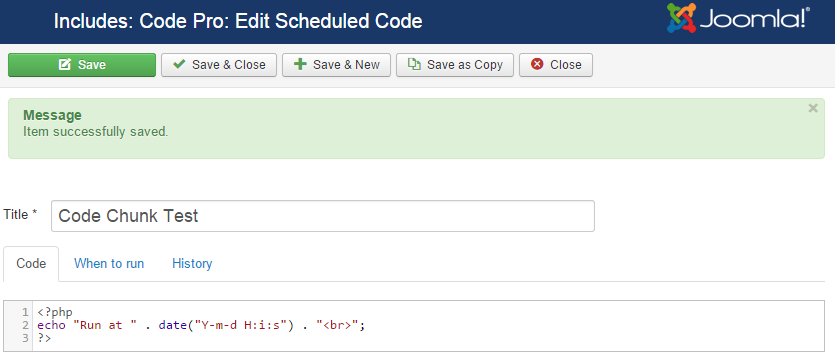Place the cursor on the code line starting with echo
The height and width of the screenshot is (361, 835).
(x=201, y=325)
